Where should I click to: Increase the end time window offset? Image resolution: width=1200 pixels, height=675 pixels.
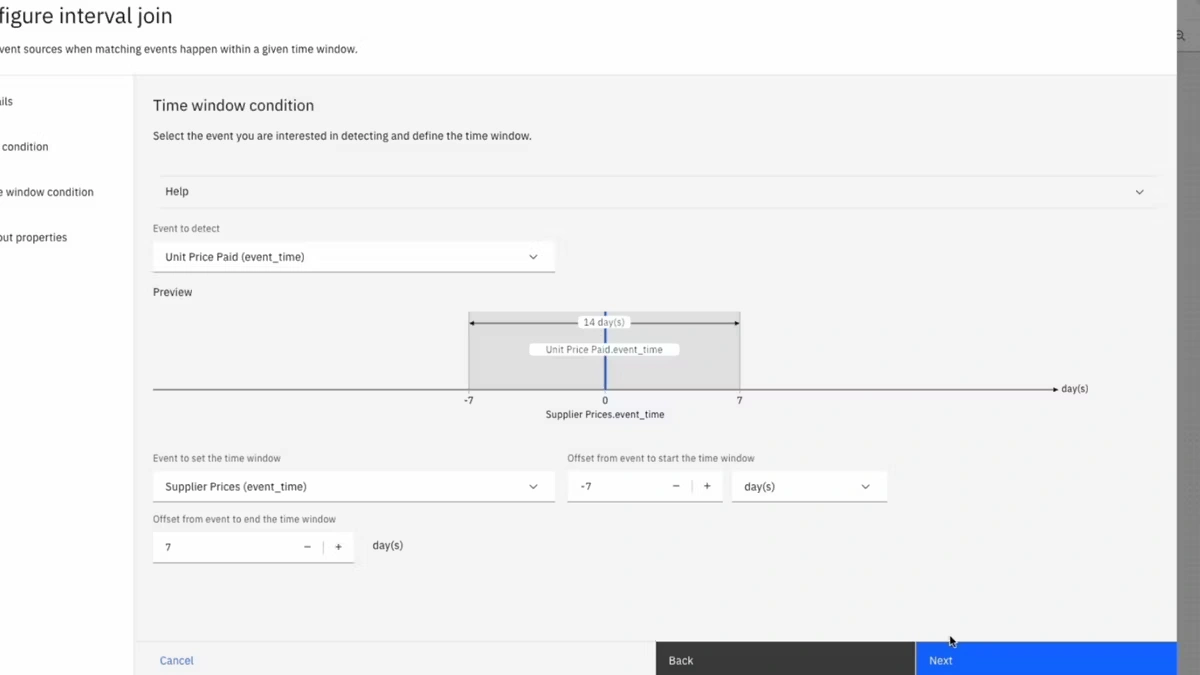pos(338,547)
